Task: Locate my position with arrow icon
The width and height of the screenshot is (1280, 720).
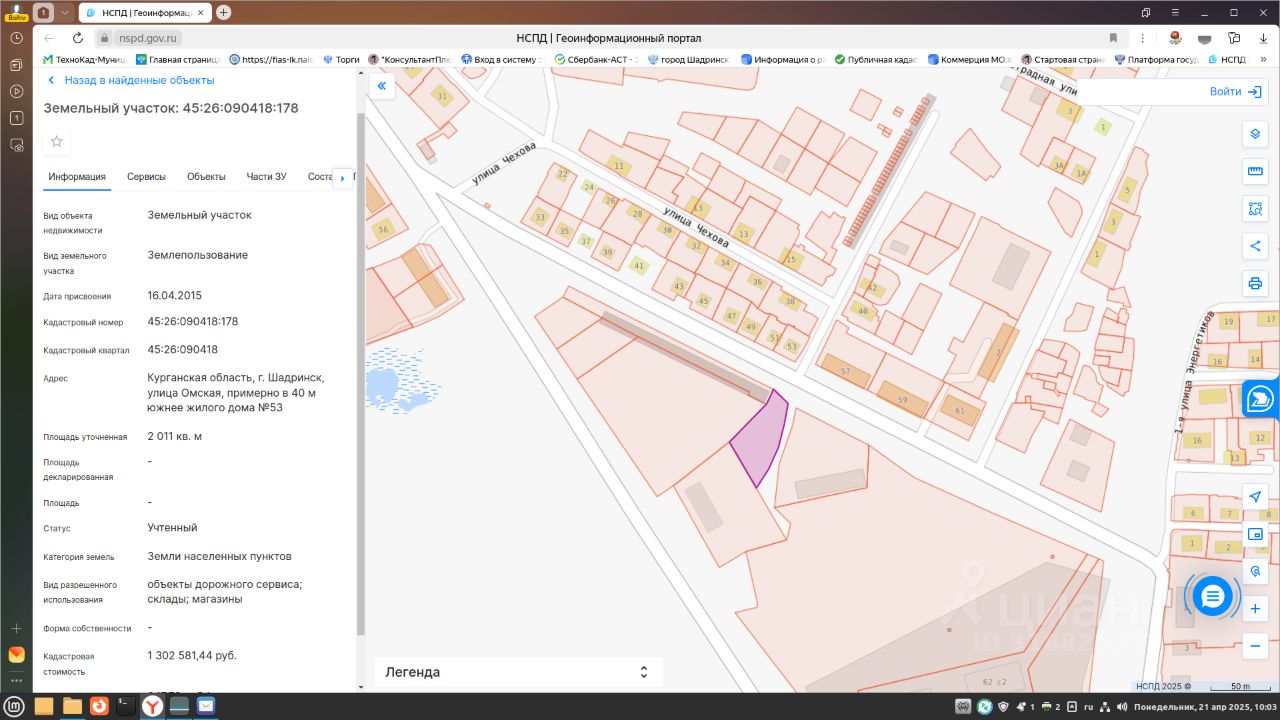Action: [1255, 497]
